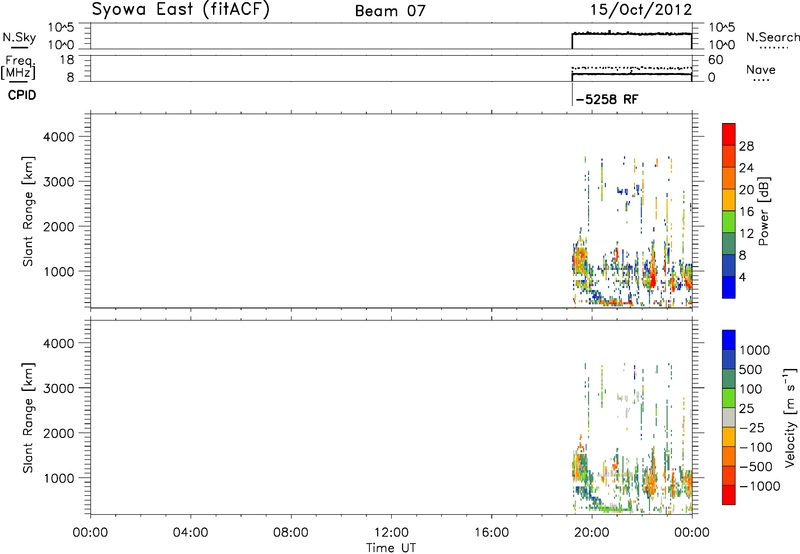Pick the bright blue bottom Power colorbar swatch

click(729, 287)
